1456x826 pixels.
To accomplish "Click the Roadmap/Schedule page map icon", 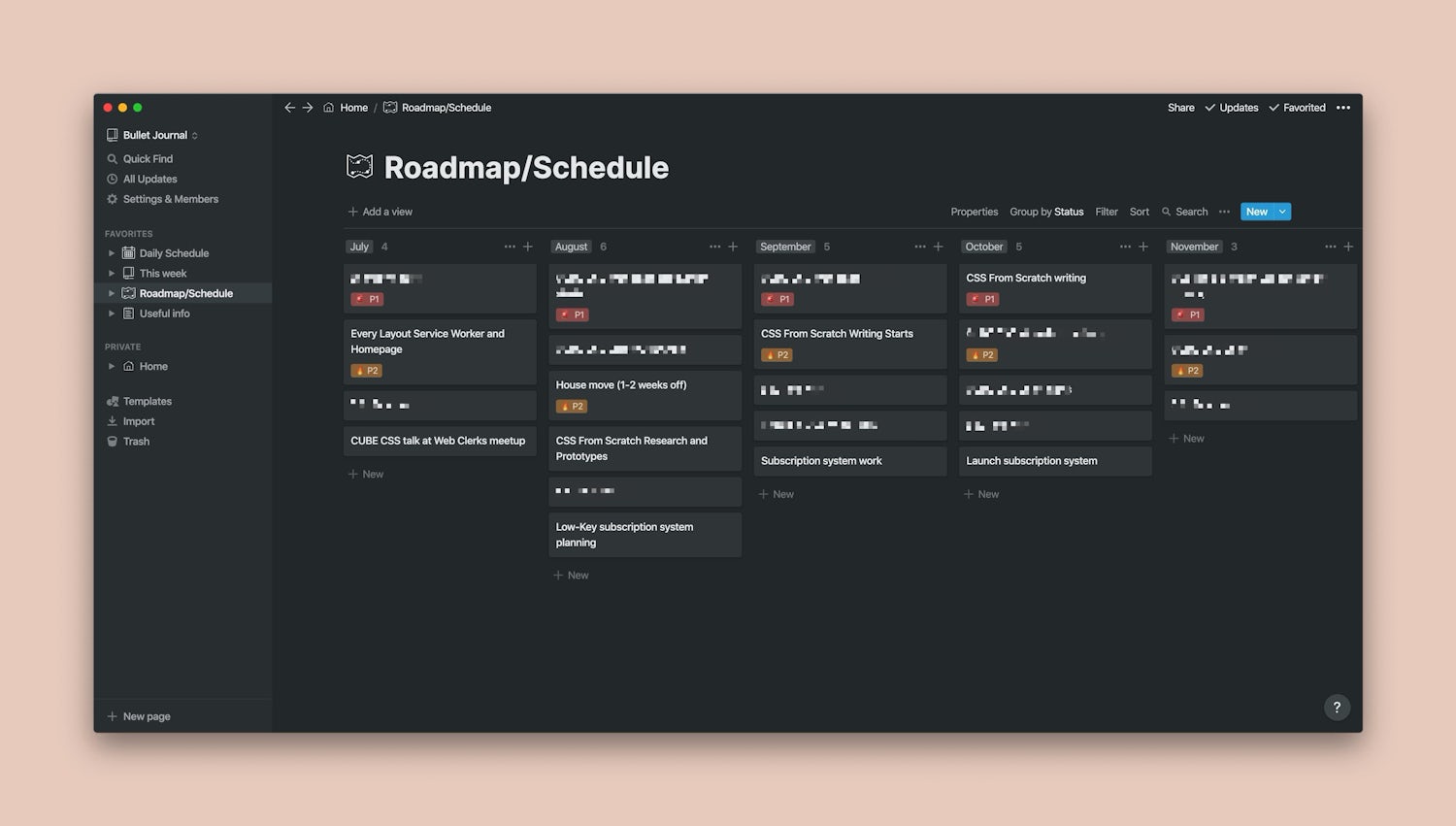I will click(359, 167).
